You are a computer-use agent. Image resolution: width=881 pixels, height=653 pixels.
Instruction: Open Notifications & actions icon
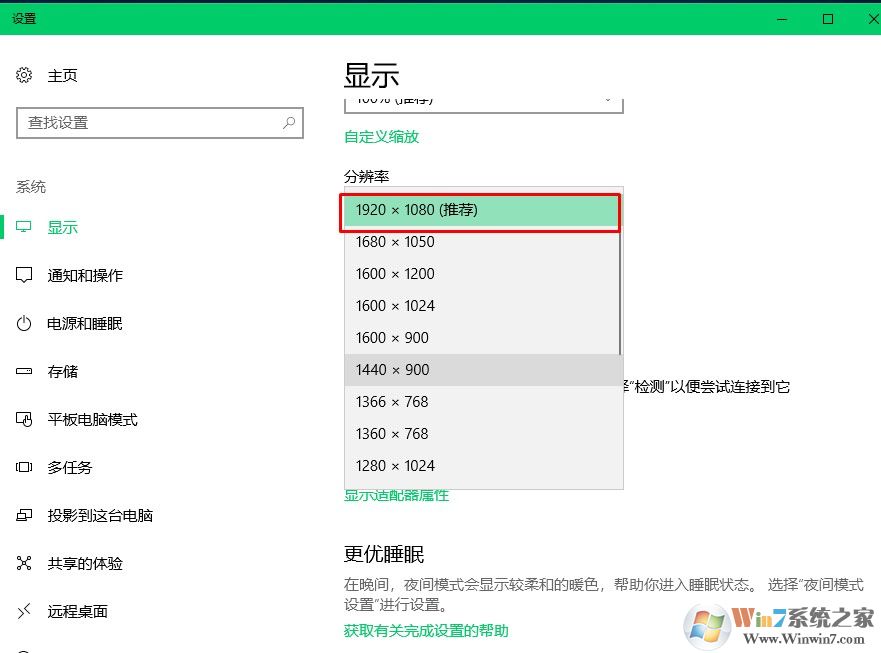pyautogui.click(x=24, y=275)
